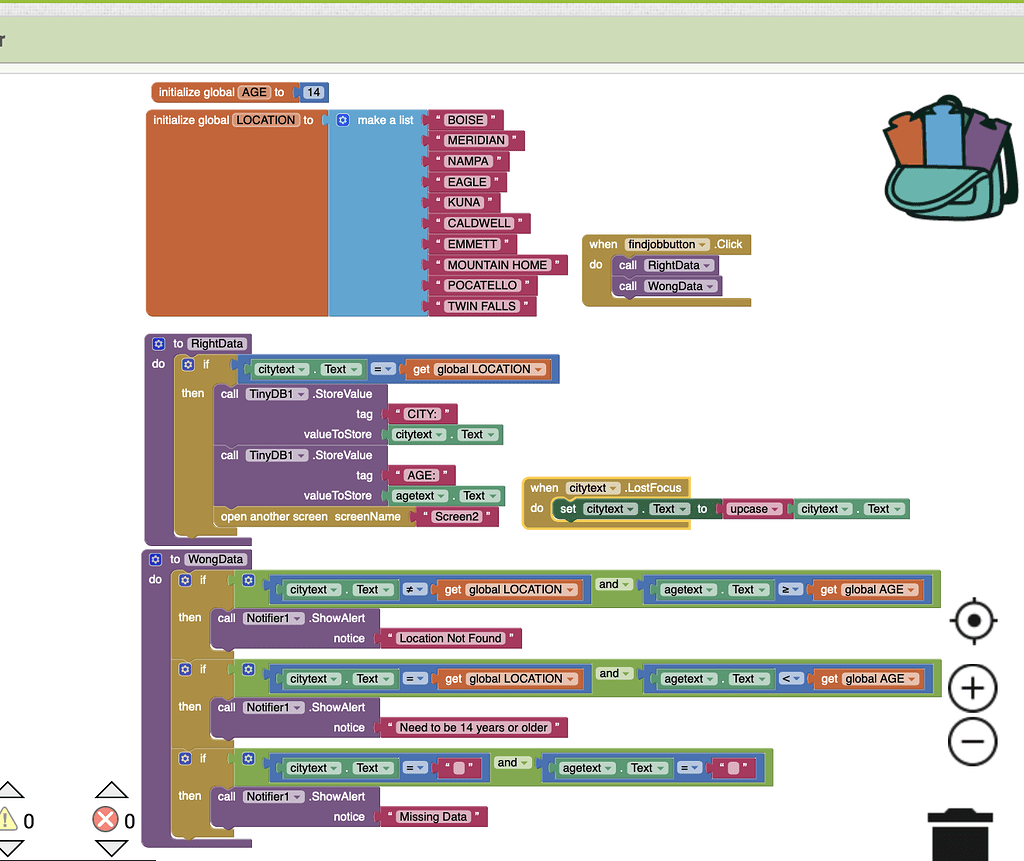Open the upcase dropdown in the LostFocus handler
This screenshot has height=861, width=1024.
point(777,508)
